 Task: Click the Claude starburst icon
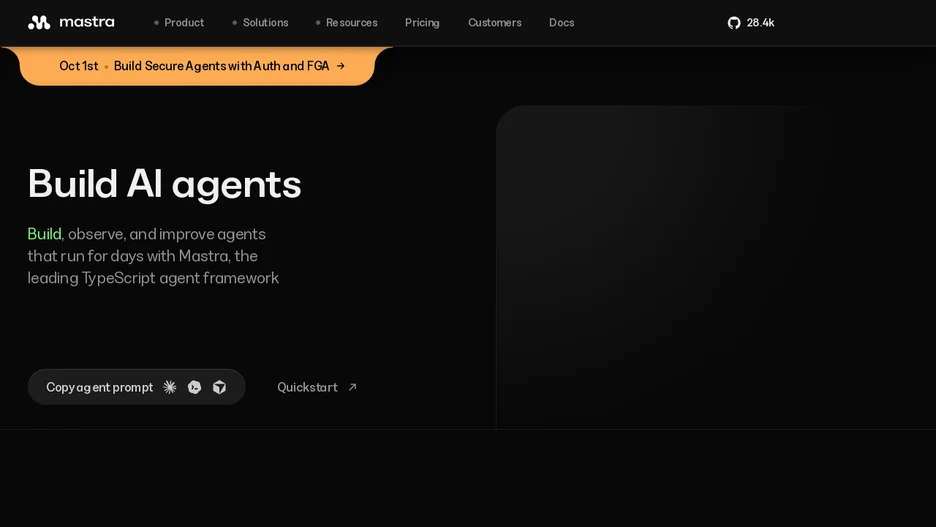[170, 387]
